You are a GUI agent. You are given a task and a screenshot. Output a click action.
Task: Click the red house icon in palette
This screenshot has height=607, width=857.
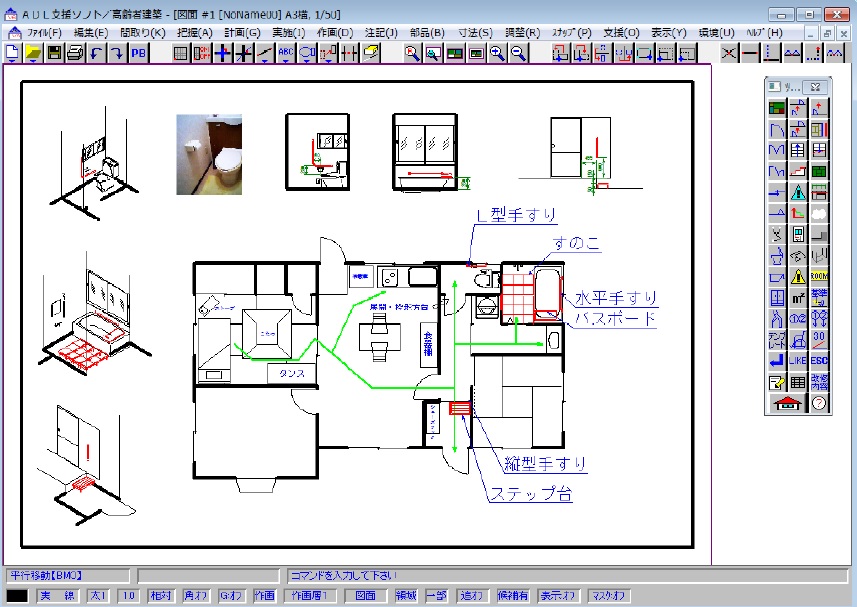tap(788, 403)
